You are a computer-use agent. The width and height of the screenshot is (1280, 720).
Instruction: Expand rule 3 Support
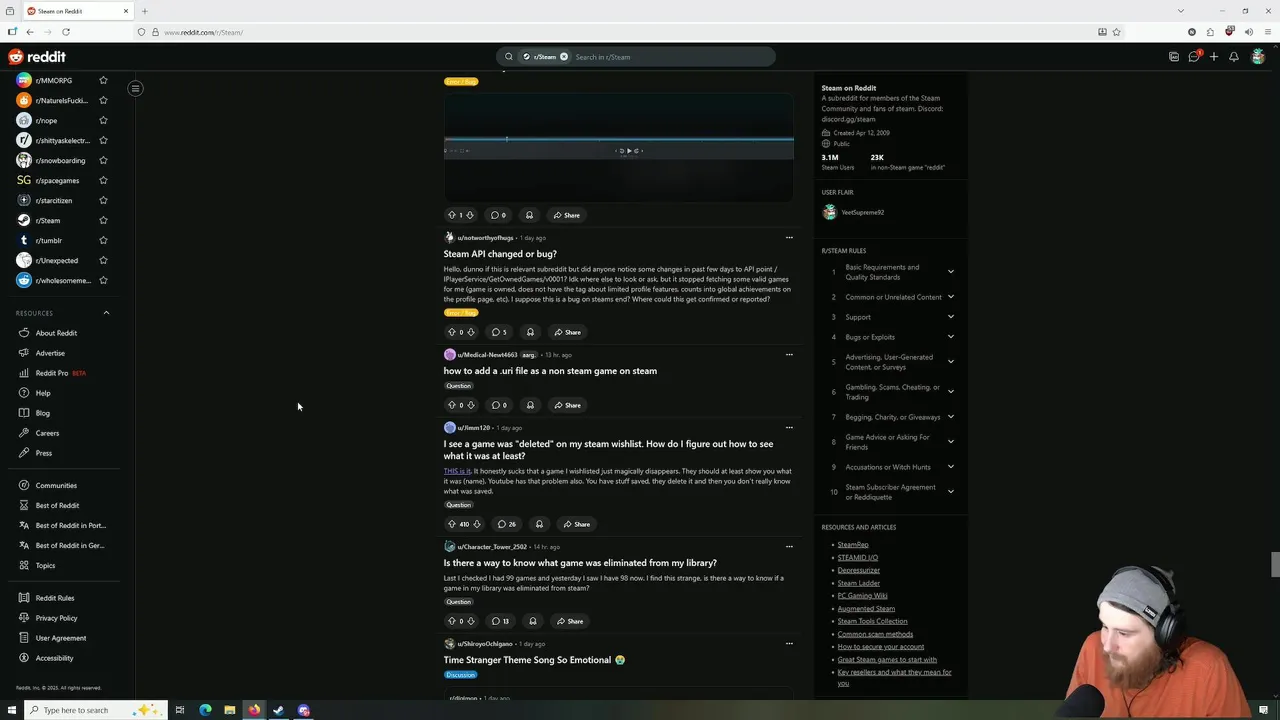tap(950, 317)
